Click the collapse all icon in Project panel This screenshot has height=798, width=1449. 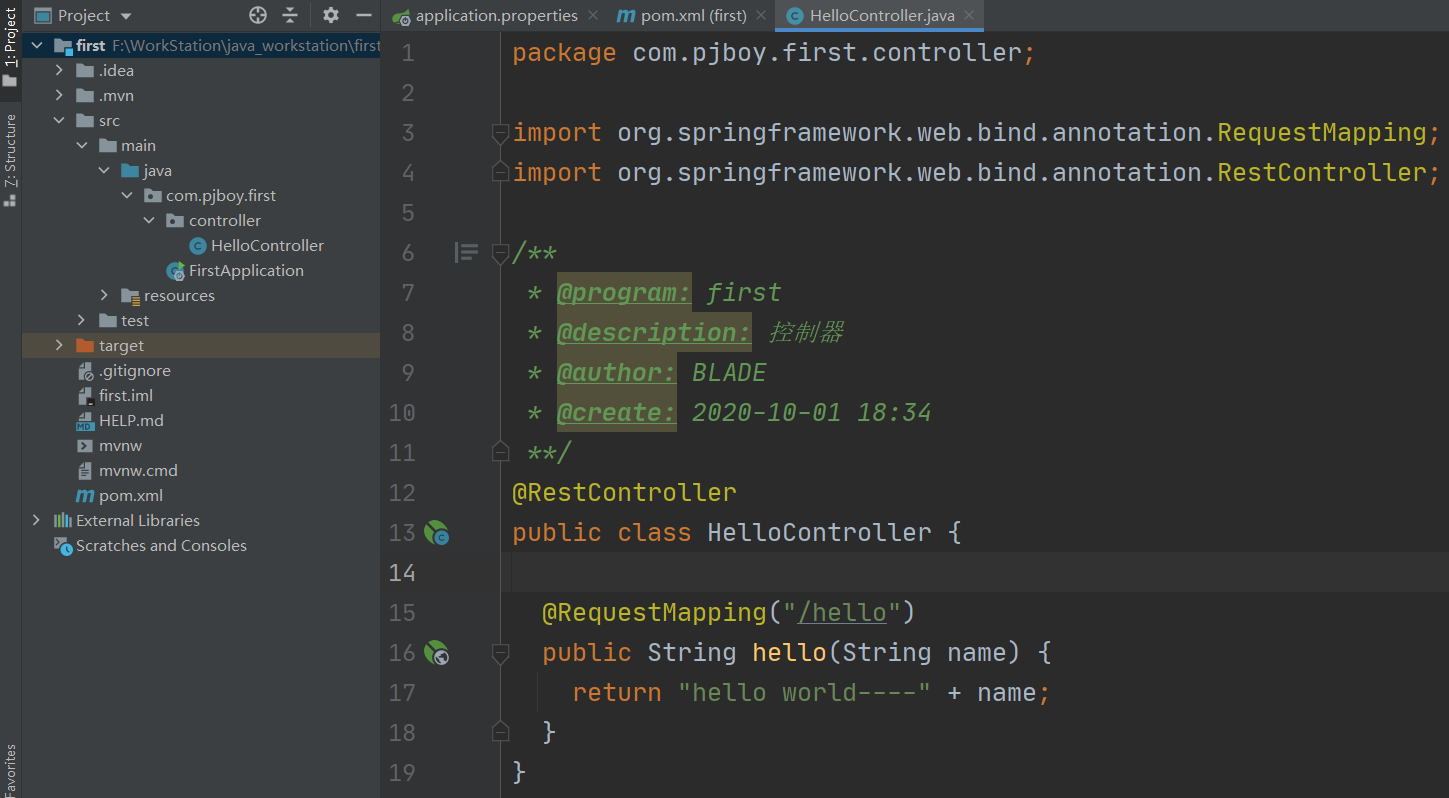pyautogui.click(x=290, y=15)
